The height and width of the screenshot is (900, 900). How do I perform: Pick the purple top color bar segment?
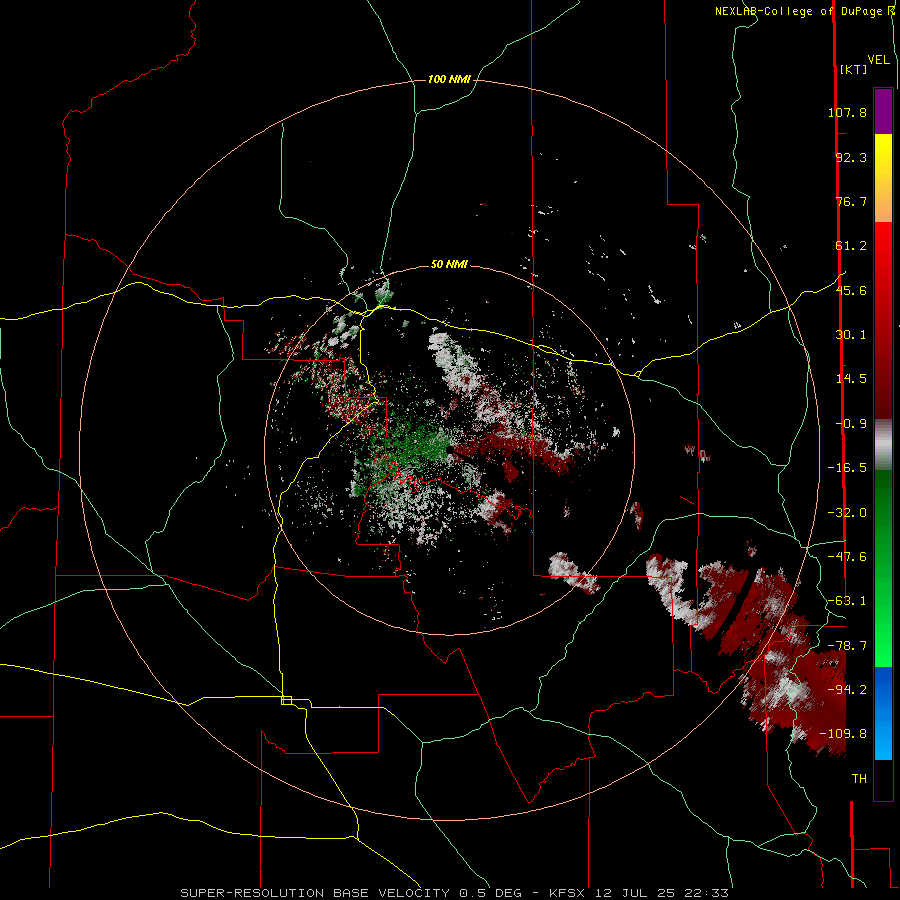(x=883, y=111)
